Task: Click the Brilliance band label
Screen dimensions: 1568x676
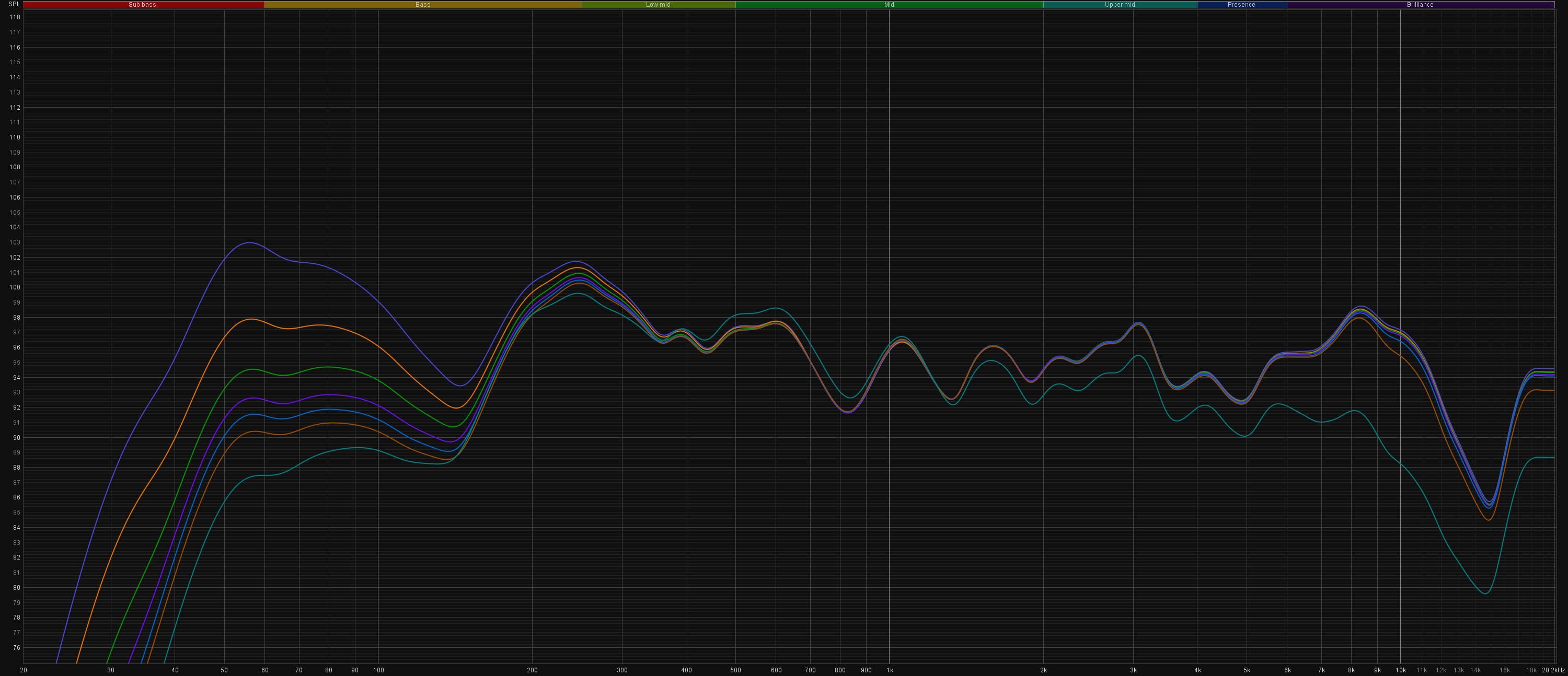Action: tap(1420, 4)
